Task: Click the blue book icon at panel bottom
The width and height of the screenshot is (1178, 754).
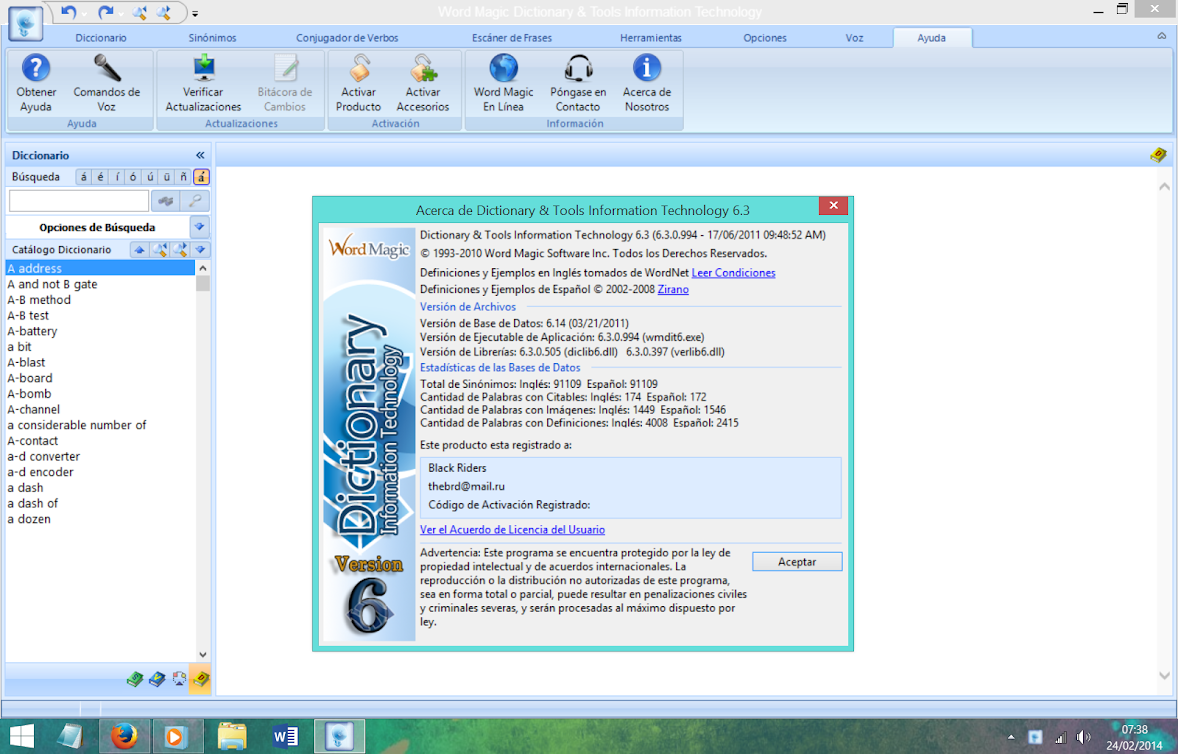Action: coord(157,680)
